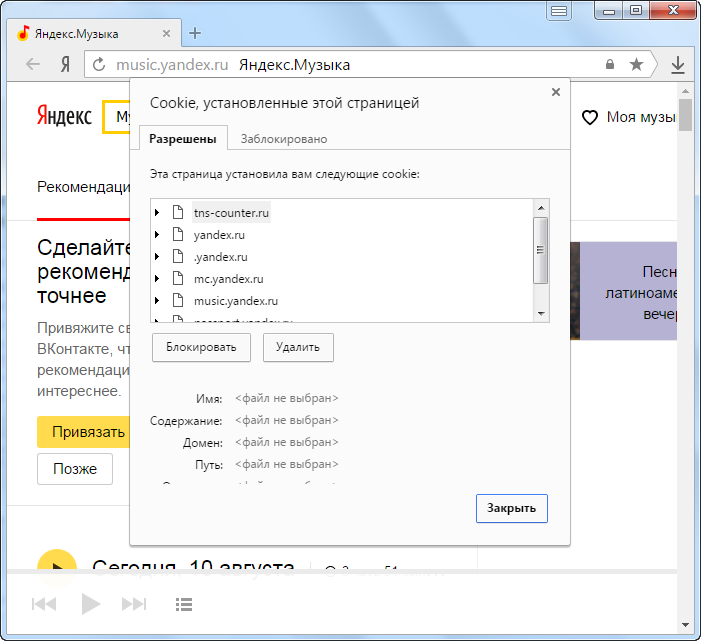Image resolution: width=701 pixels, height=641 pixels.
Task: Click the page scrollbar down arrow
Action: coord(685,625)
